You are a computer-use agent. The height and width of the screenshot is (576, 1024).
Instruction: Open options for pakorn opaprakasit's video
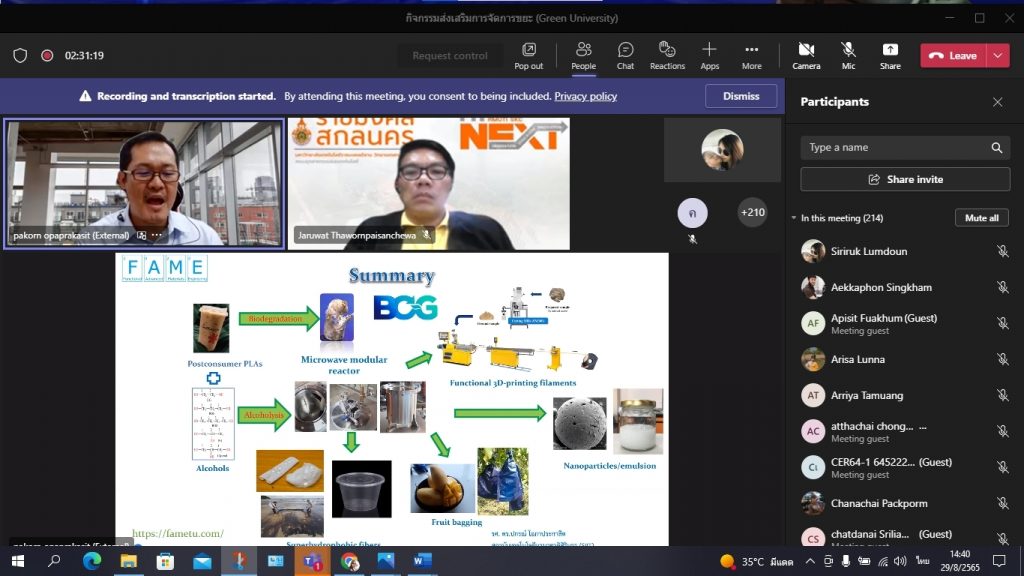157,236
